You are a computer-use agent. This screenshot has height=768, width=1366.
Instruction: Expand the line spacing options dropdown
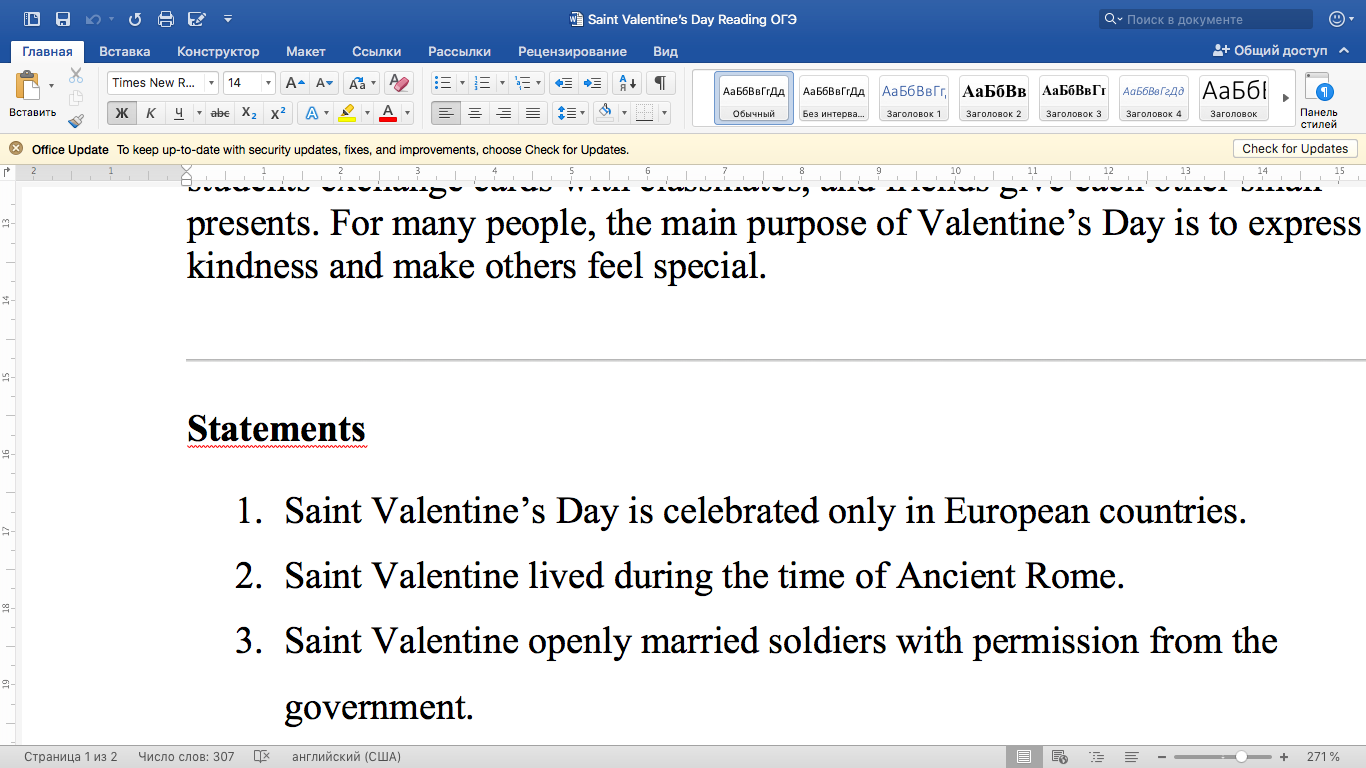point(583,113)
